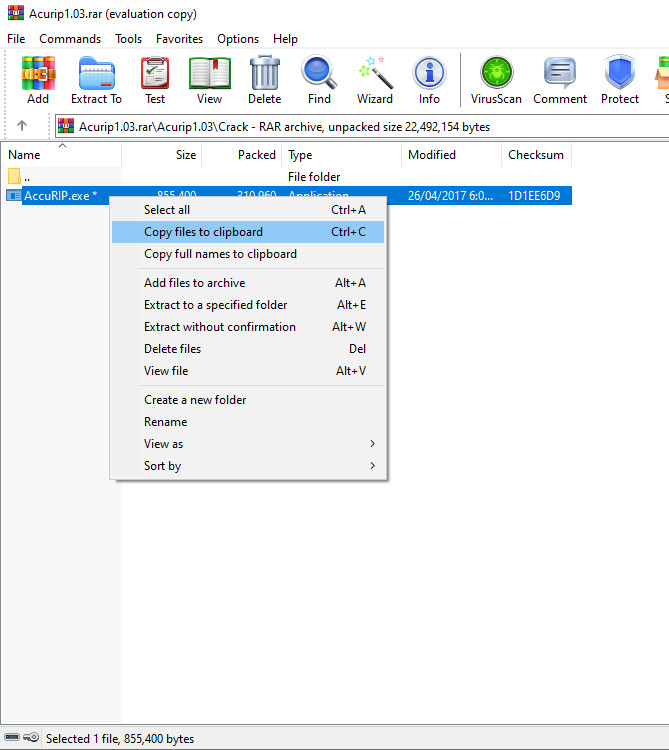This screenshot has height=750, width=669.
Task: Open the Tools menu
Action: [129, 39]
